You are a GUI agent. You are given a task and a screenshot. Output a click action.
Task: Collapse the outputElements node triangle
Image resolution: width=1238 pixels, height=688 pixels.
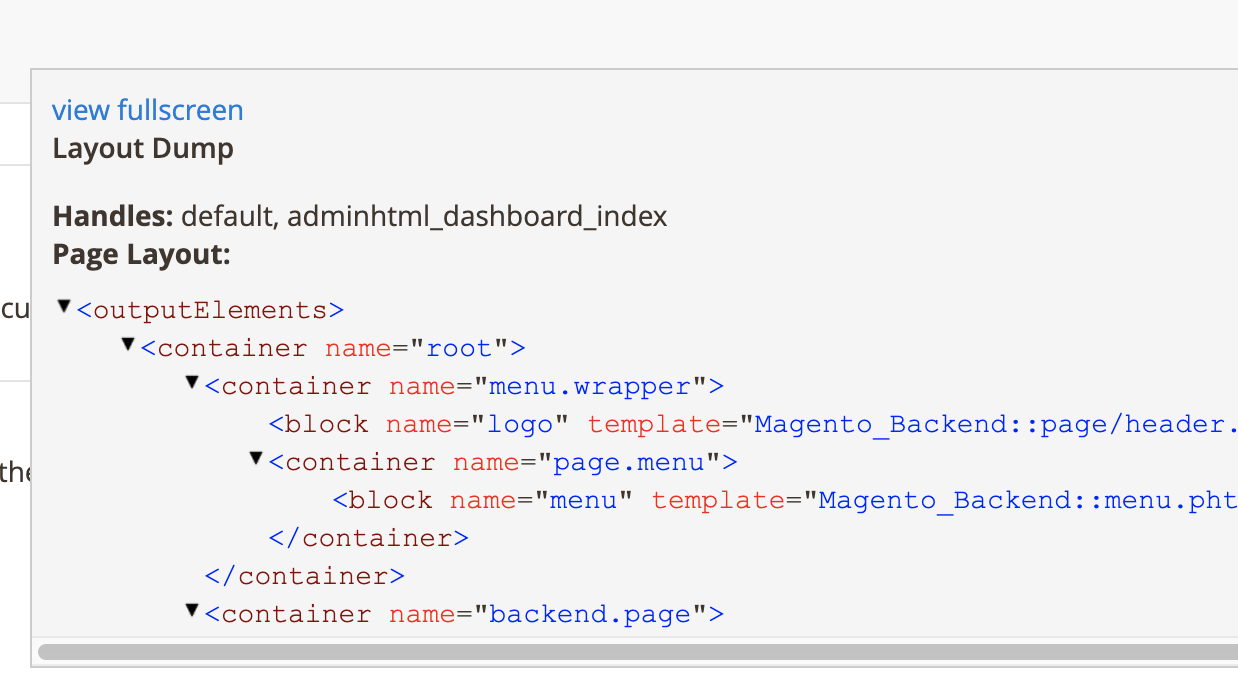[64, 307]
